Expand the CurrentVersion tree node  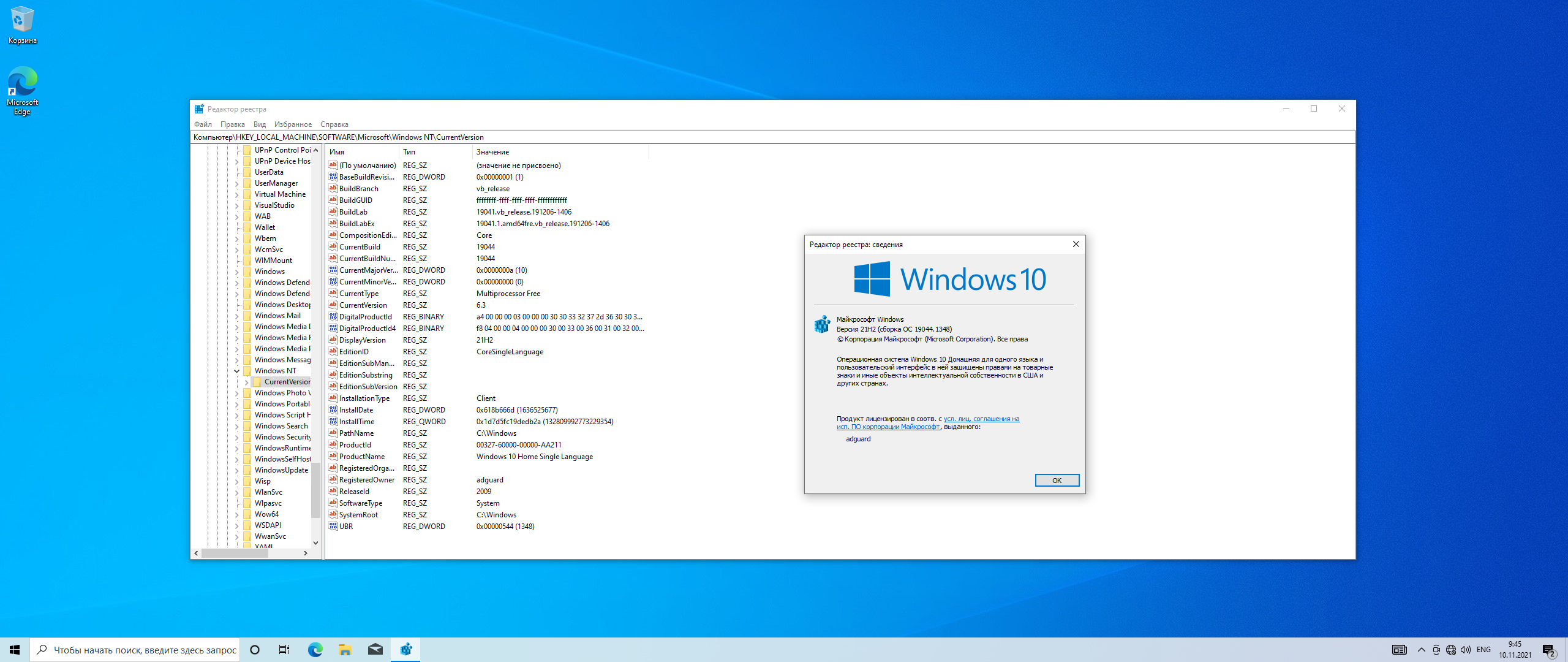(x=246, y=382)
